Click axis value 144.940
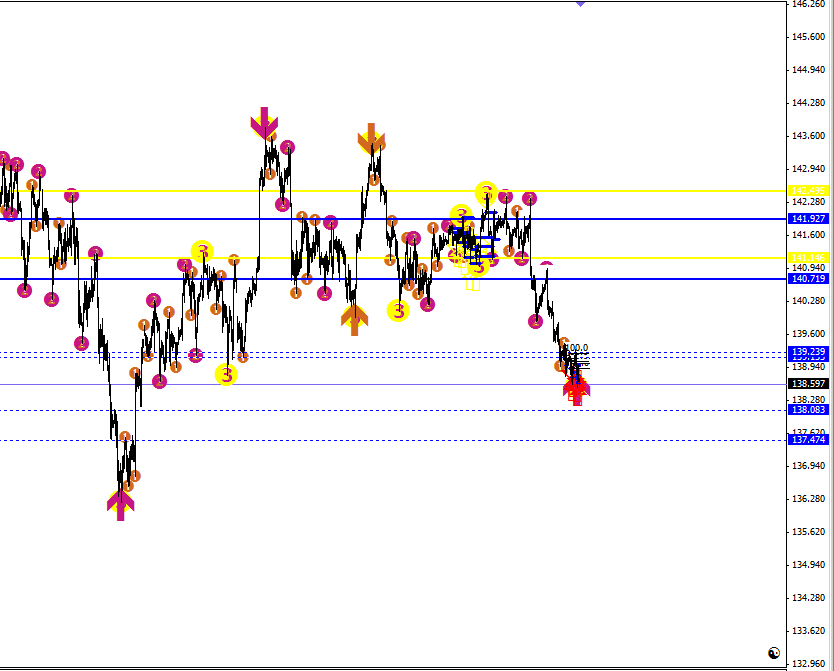Image resolution: width=834 pixels, height=671 pixels. [808, 70]
